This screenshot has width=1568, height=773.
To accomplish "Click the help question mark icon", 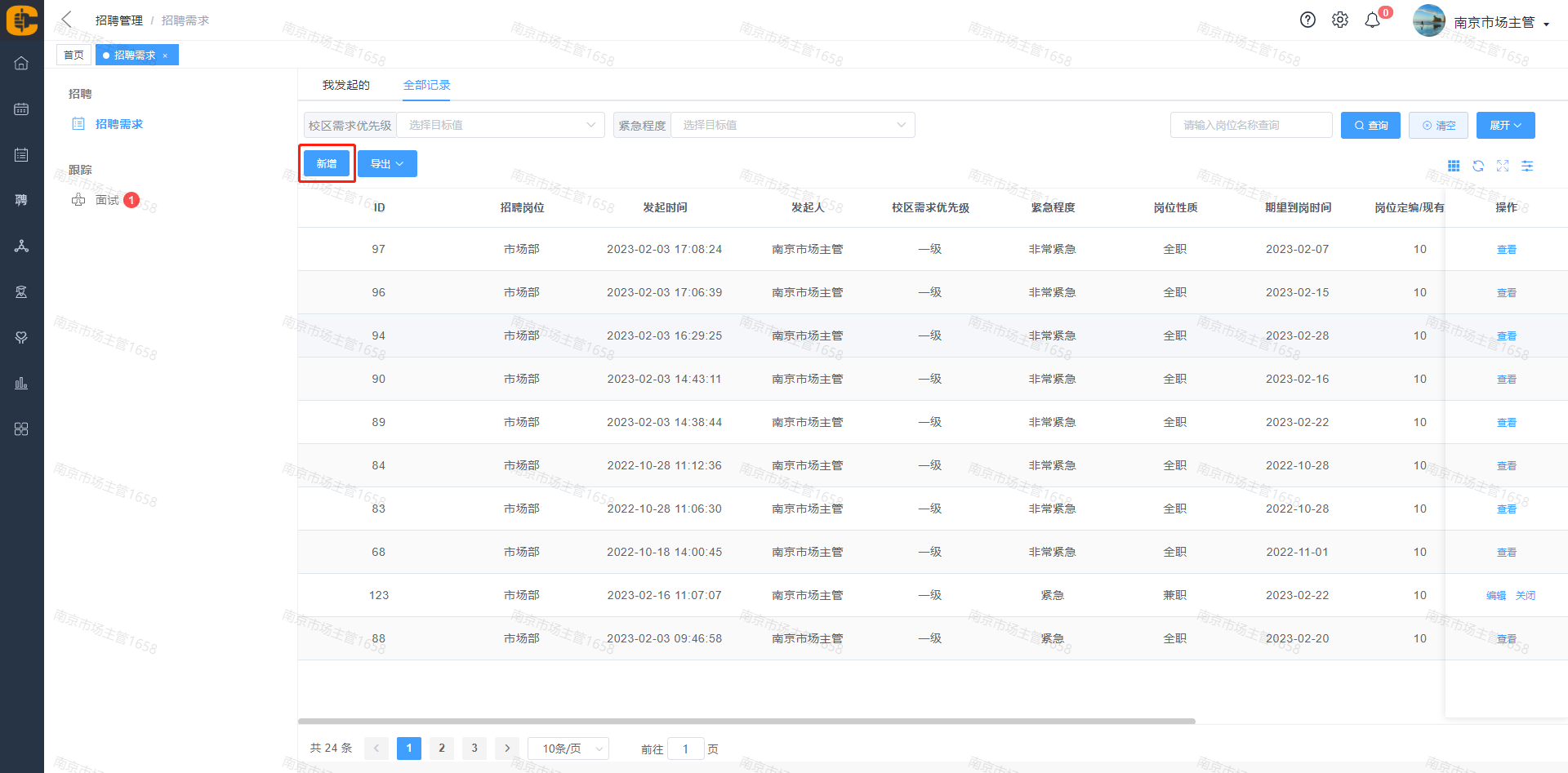I will click(1307, 20).
